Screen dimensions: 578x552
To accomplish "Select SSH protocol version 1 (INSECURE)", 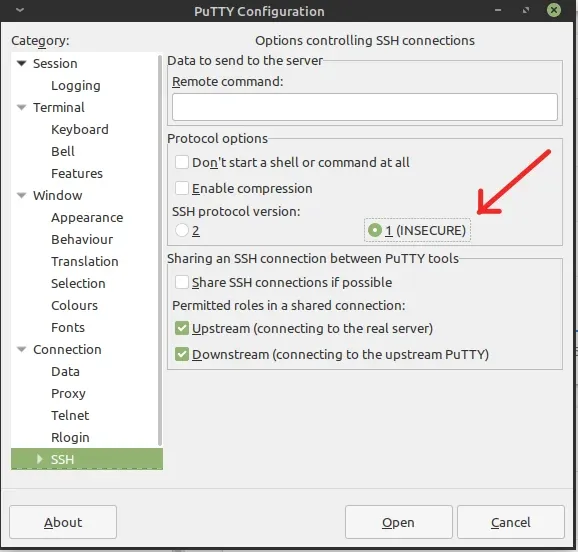I will (375, 230).
